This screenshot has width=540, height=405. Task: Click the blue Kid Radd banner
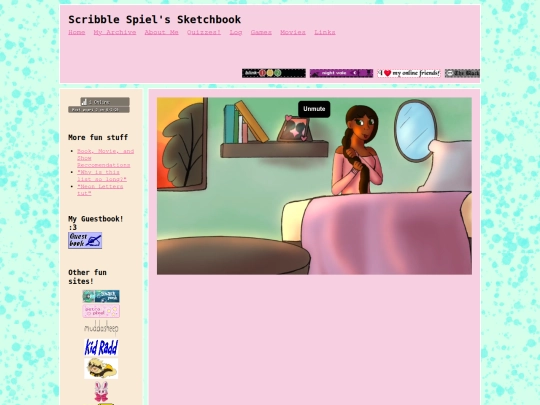[x=101, y=347]
